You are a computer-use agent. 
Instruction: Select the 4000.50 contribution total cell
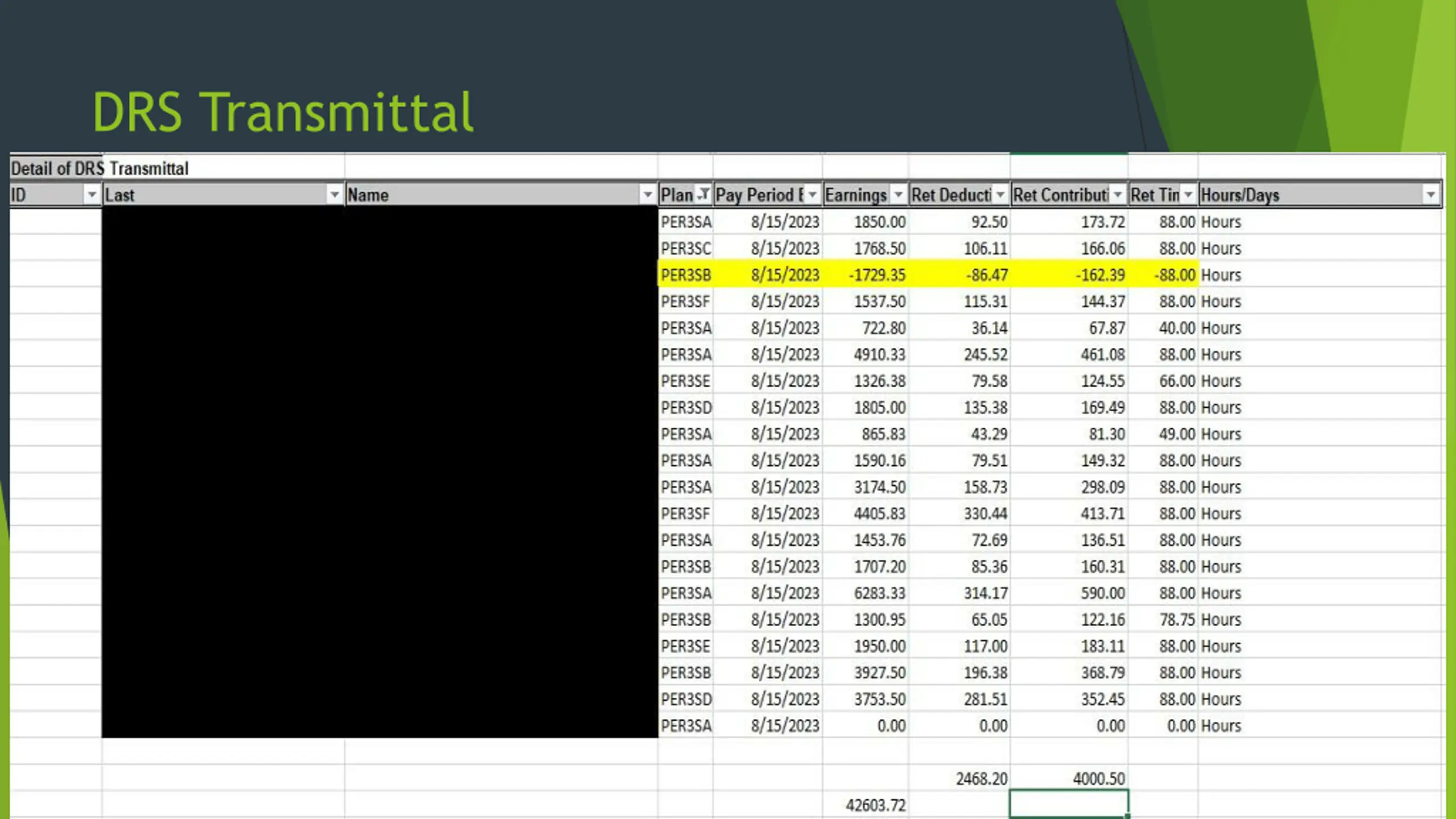(x=1069, y=779)
